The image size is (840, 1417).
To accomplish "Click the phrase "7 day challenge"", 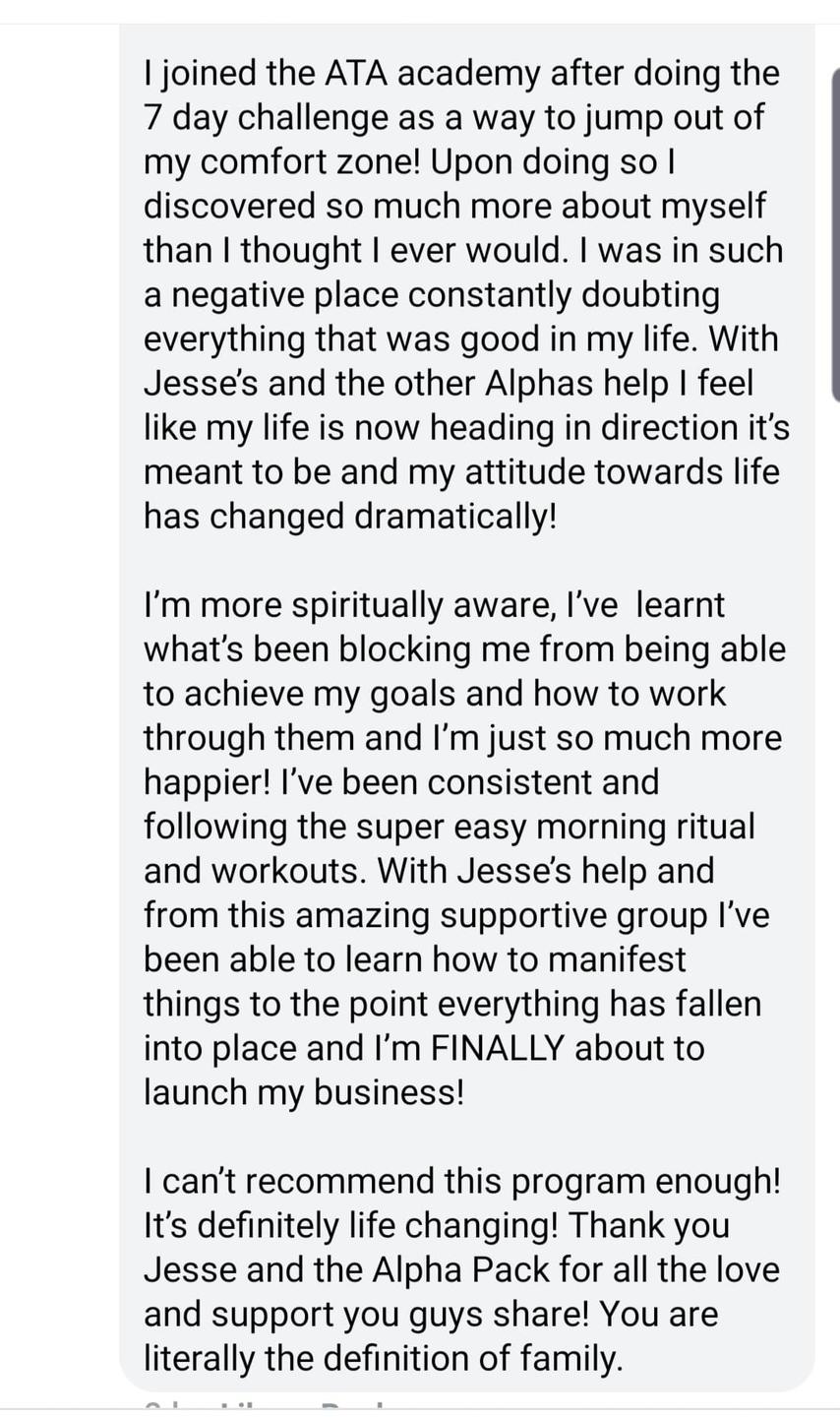I will pos(266,118).
